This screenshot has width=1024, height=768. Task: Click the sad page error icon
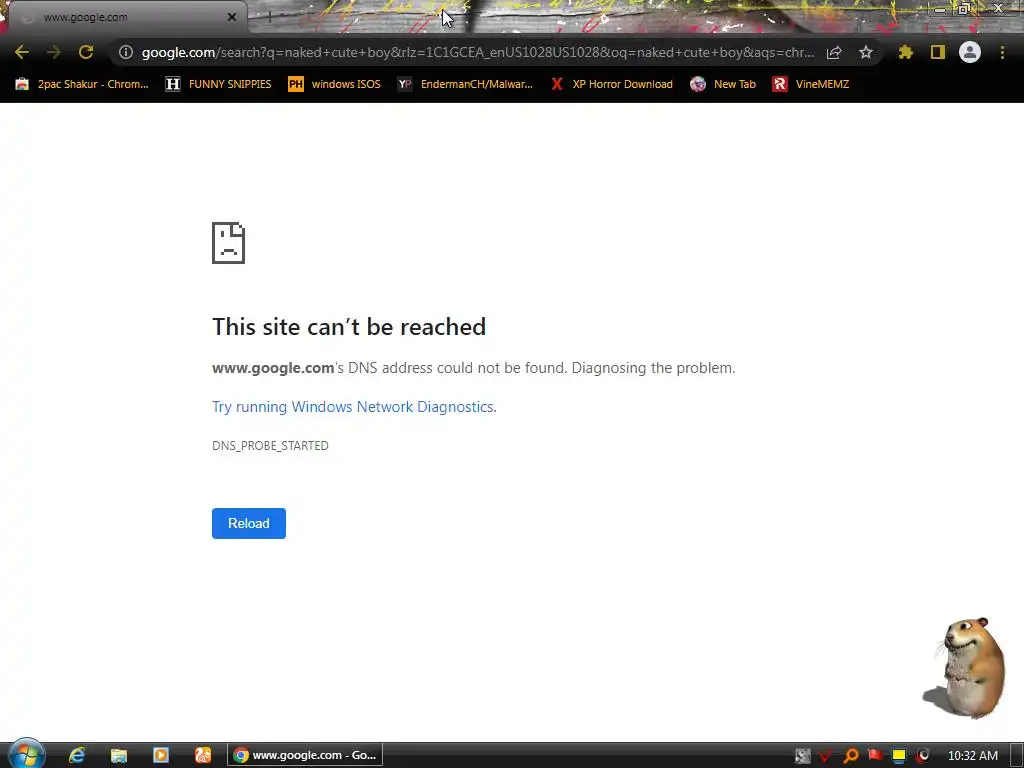[229, 243]
